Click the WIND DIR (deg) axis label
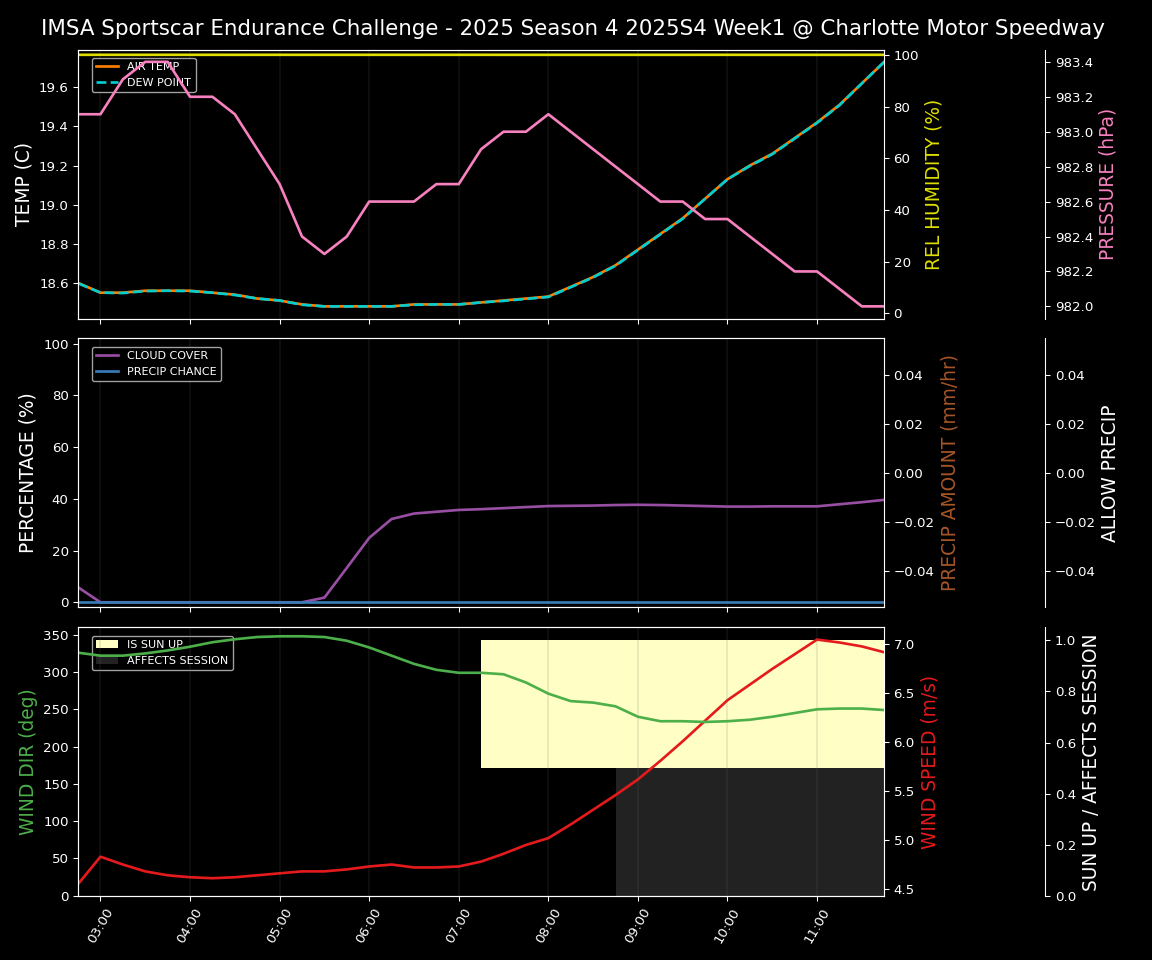 click(27, 761)
